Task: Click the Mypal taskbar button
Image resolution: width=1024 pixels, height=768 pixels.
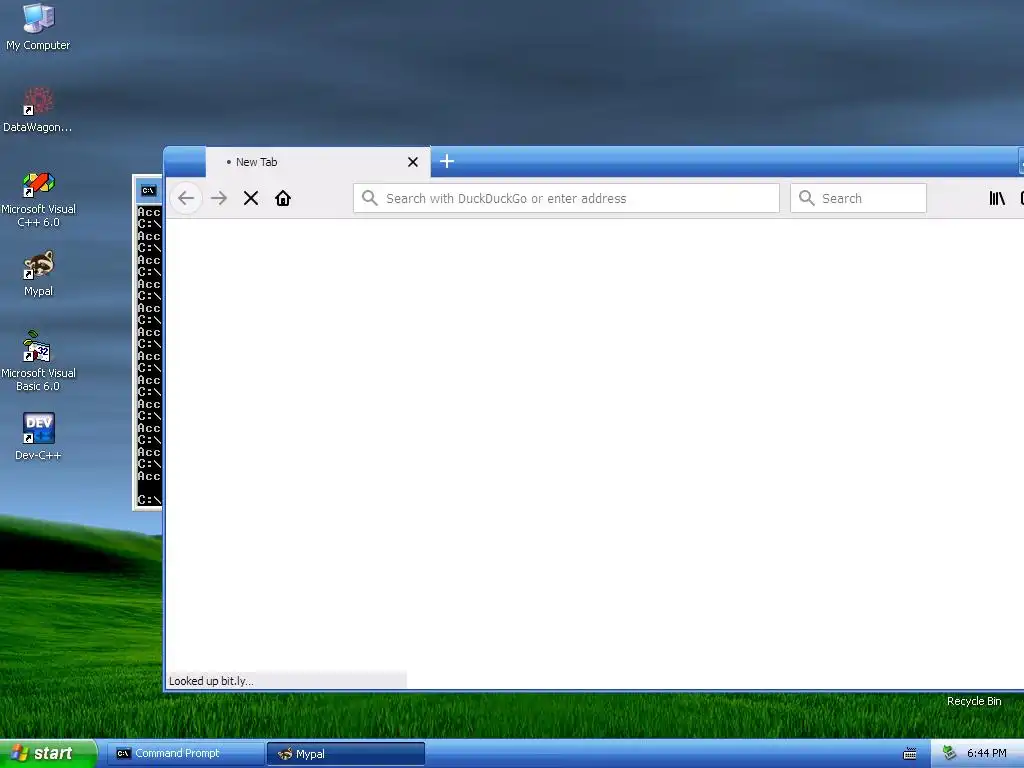Action: coord(346,754)
